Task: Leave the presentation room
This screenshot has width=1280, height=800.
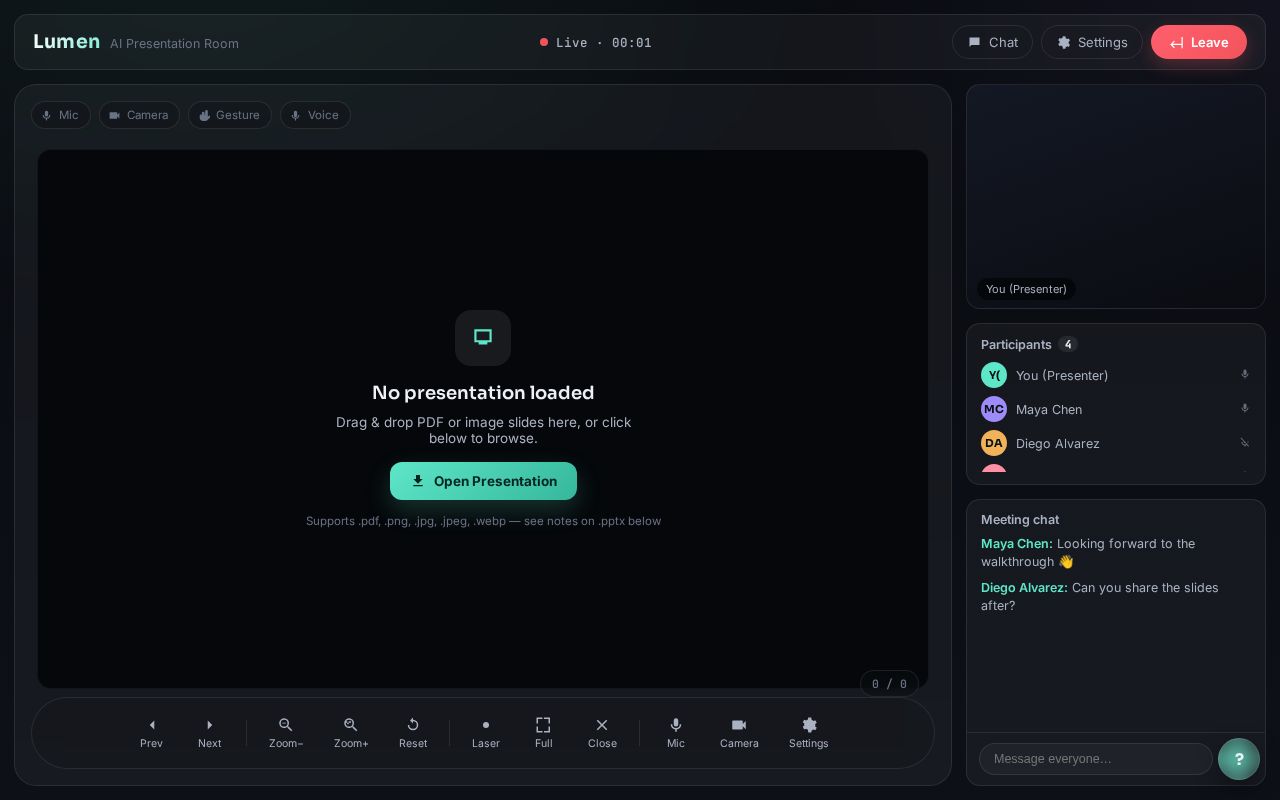Action: tap(1199, 42)
